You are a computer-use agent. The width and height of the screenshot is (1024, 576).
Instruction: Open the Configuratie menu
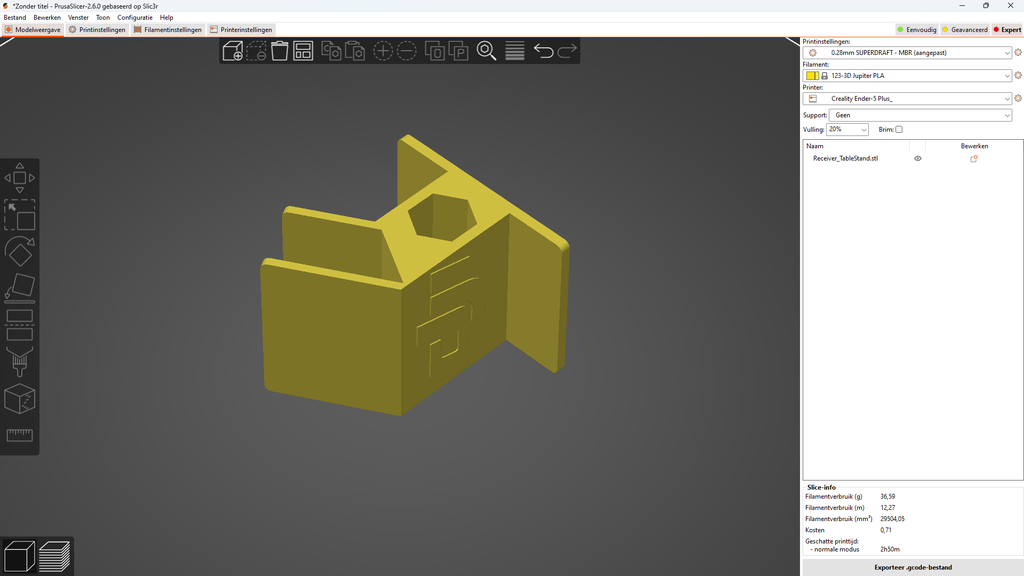pos(135,17)
